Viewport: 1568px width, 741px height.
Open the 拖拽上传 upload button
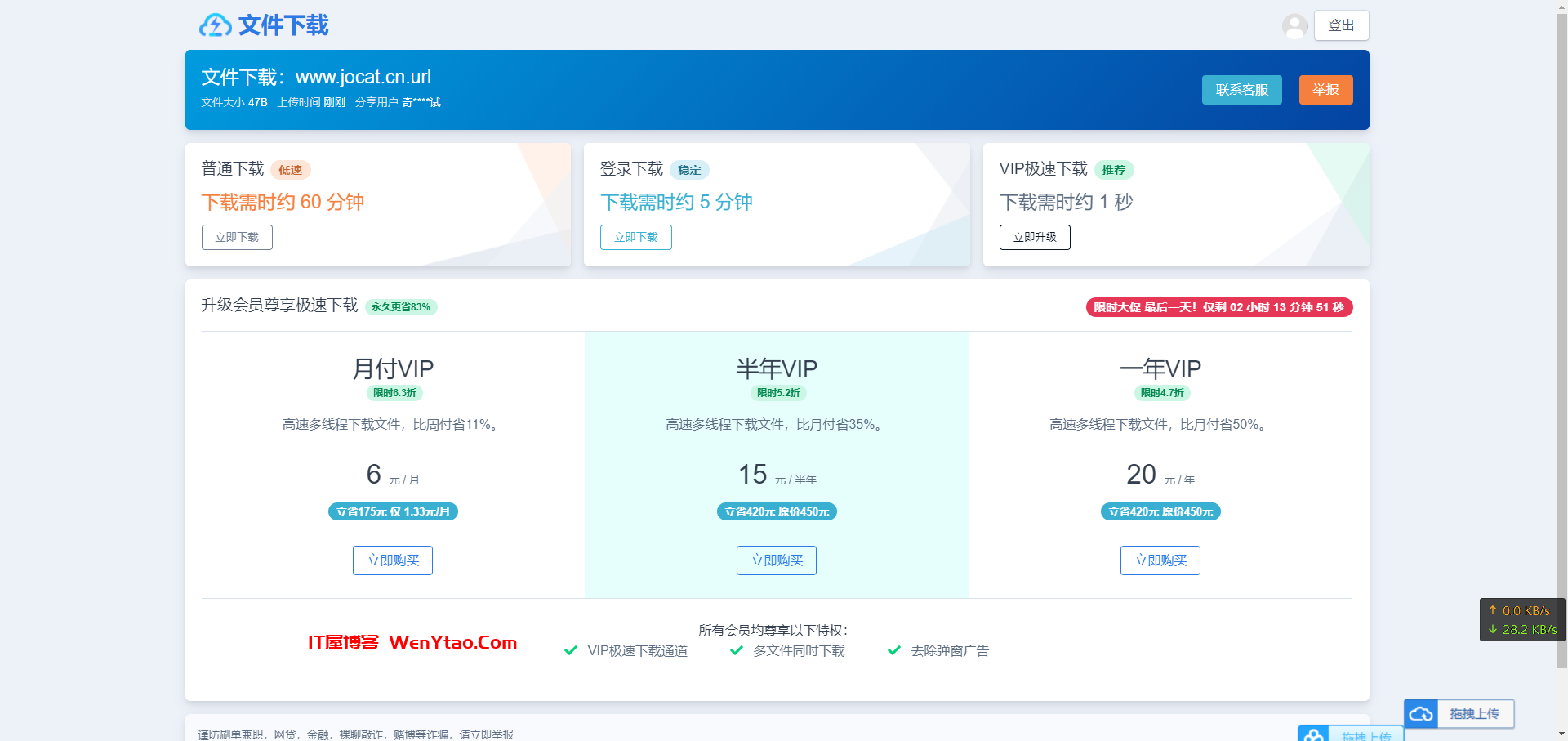1459,714
